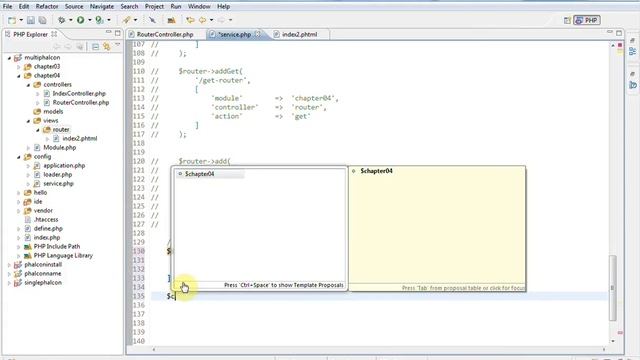Minimize the PHP Explorer panel

(108, 32)
